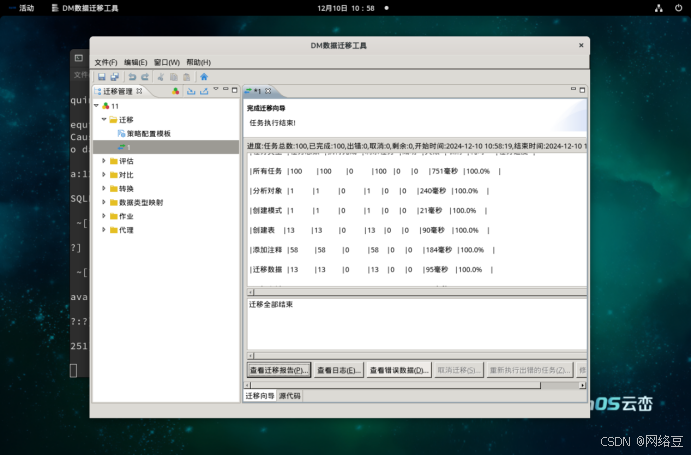This screenshot has height=456, width=692.
Task: Expand the 代理 folder
Action: [104, 230]
